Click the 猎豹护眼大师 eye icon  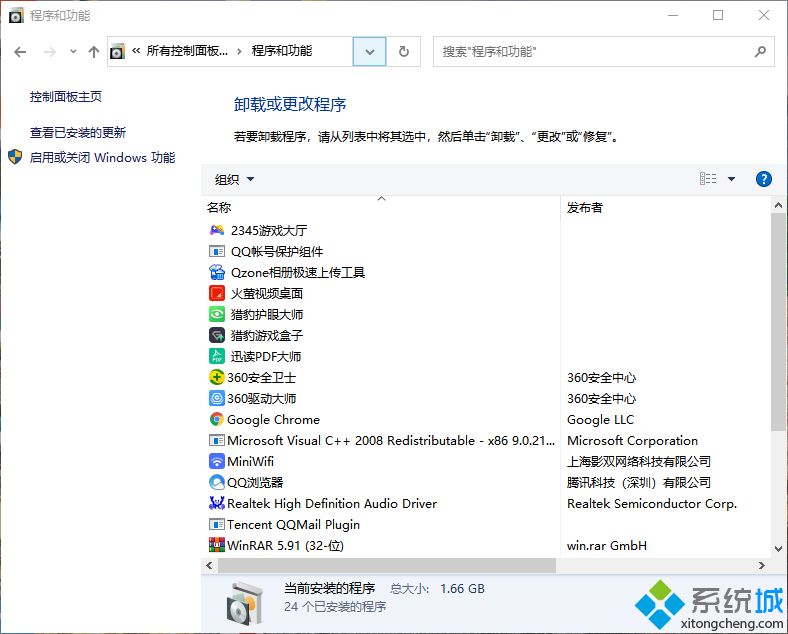coord(217,314)
